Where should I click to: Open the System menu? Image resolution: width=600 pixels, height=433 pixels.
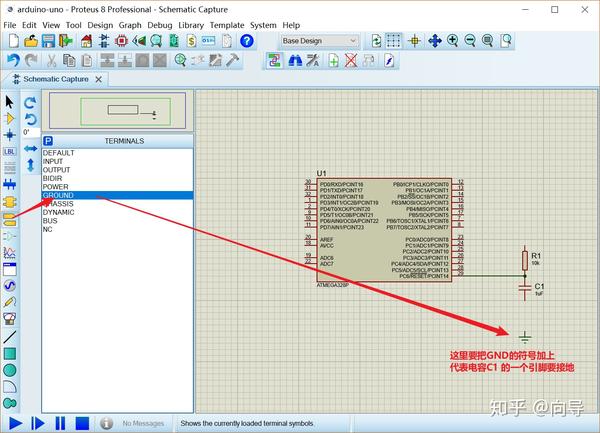pyautogui.click(x=263, y=25)
